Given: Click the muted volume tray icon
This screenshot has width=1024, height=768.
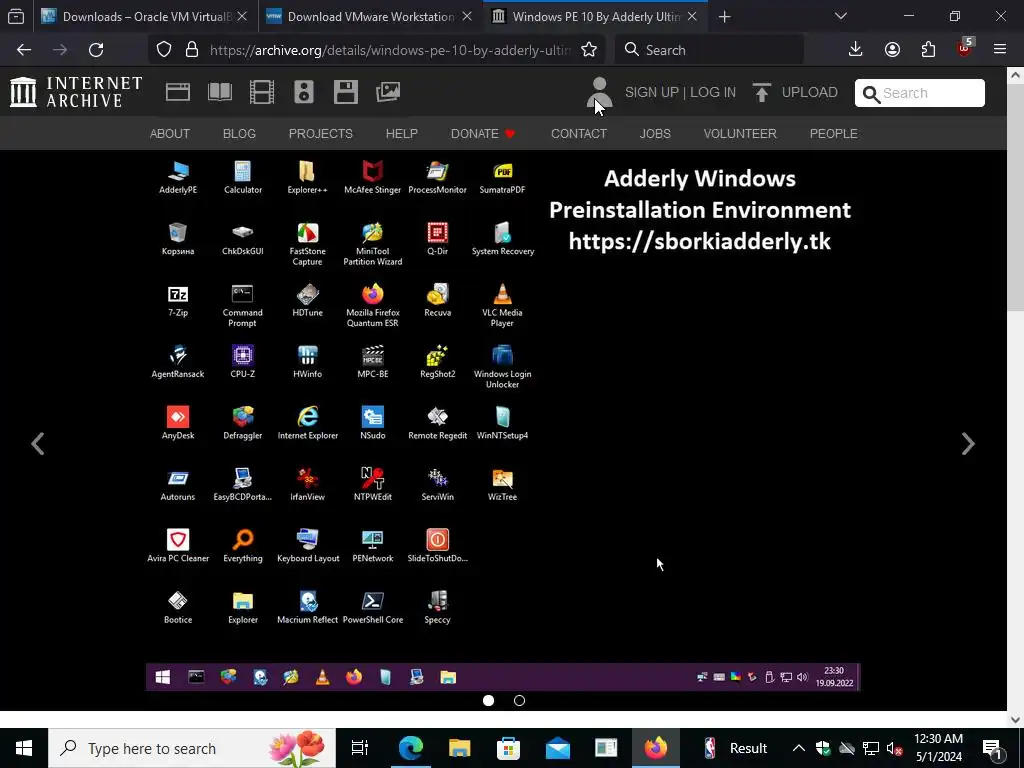Looking at the screenshot, I should [x=894, y=748].
